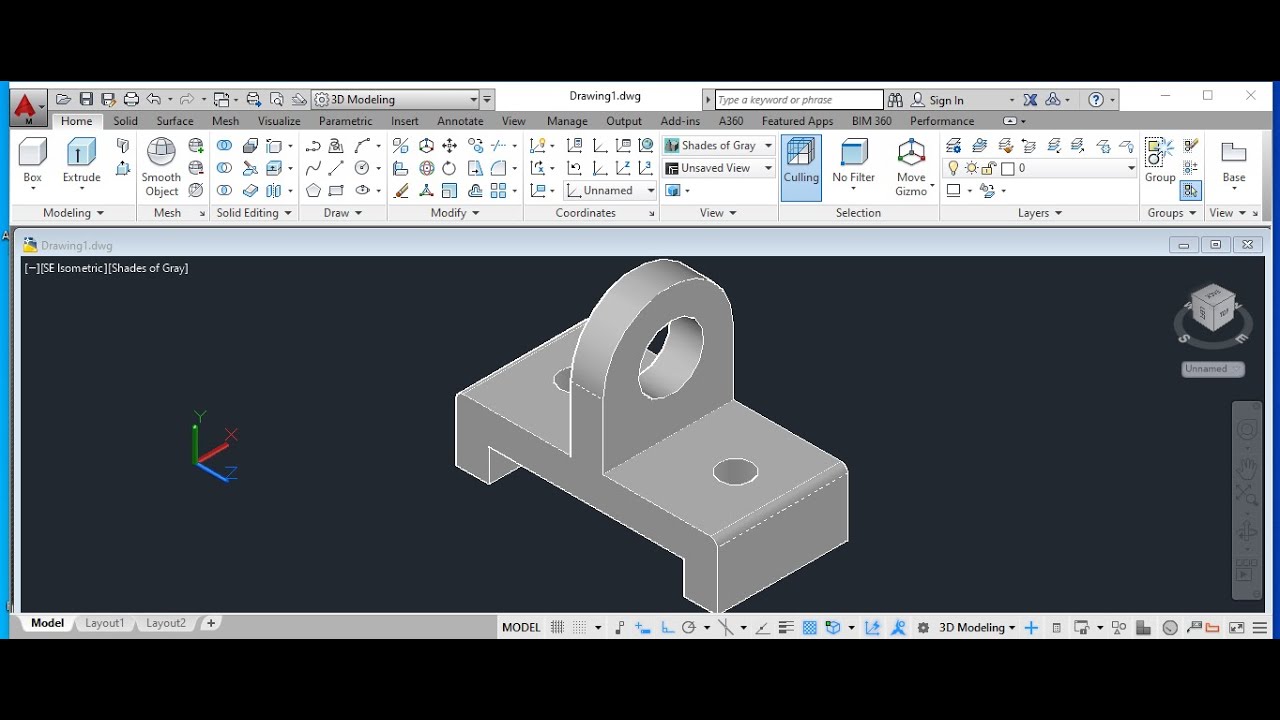Screen dimensions: 1280x720
Task: Expand the Layers panel
Action: point(1040,213)
